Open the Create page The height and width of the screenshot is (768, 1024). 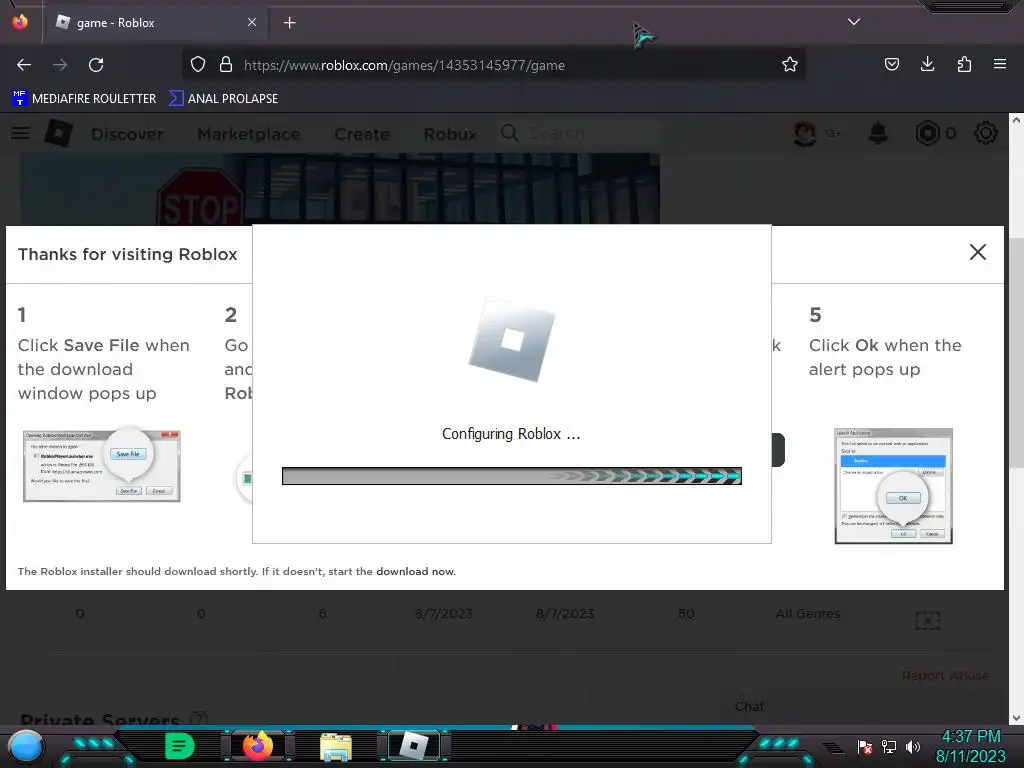(x=362, y=134)
